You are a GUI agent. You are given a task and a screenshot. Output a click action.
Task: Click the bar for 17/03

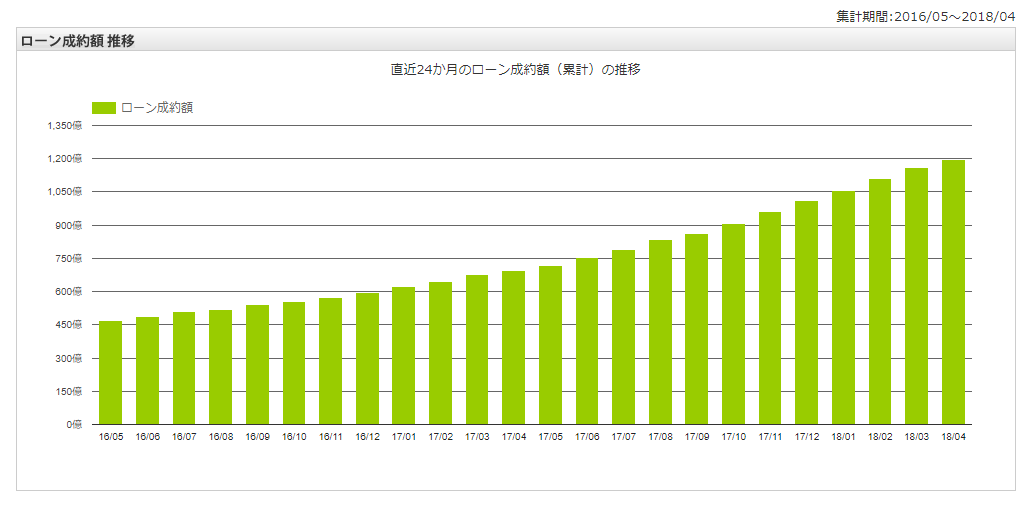click(x=477, y=350)
